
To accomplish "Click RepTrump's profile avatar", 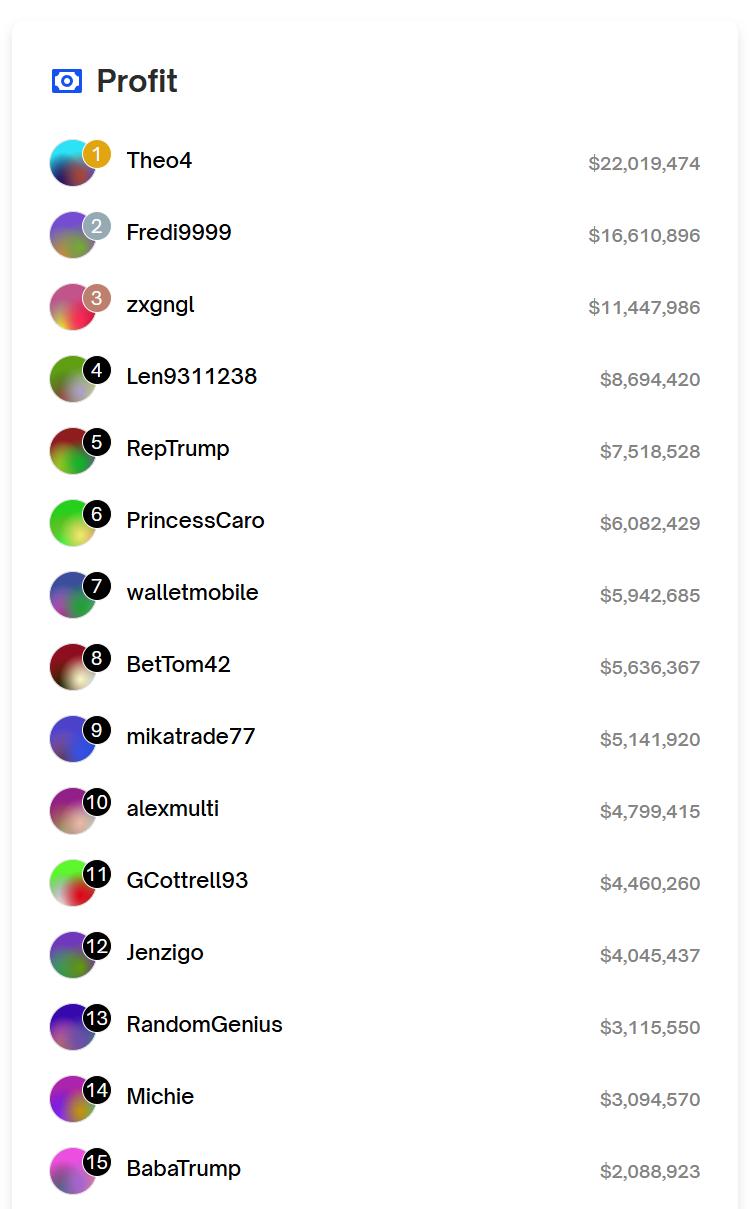I will [70, 453].
